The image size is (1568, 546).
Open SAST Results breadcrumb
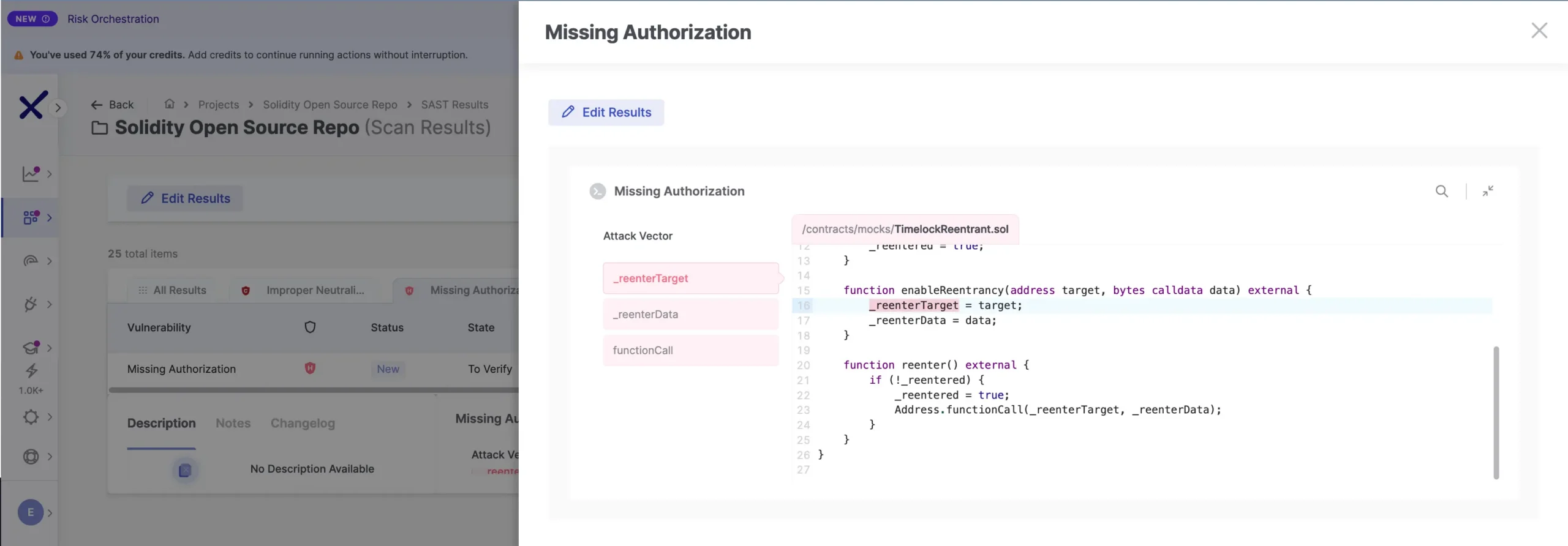454,105
